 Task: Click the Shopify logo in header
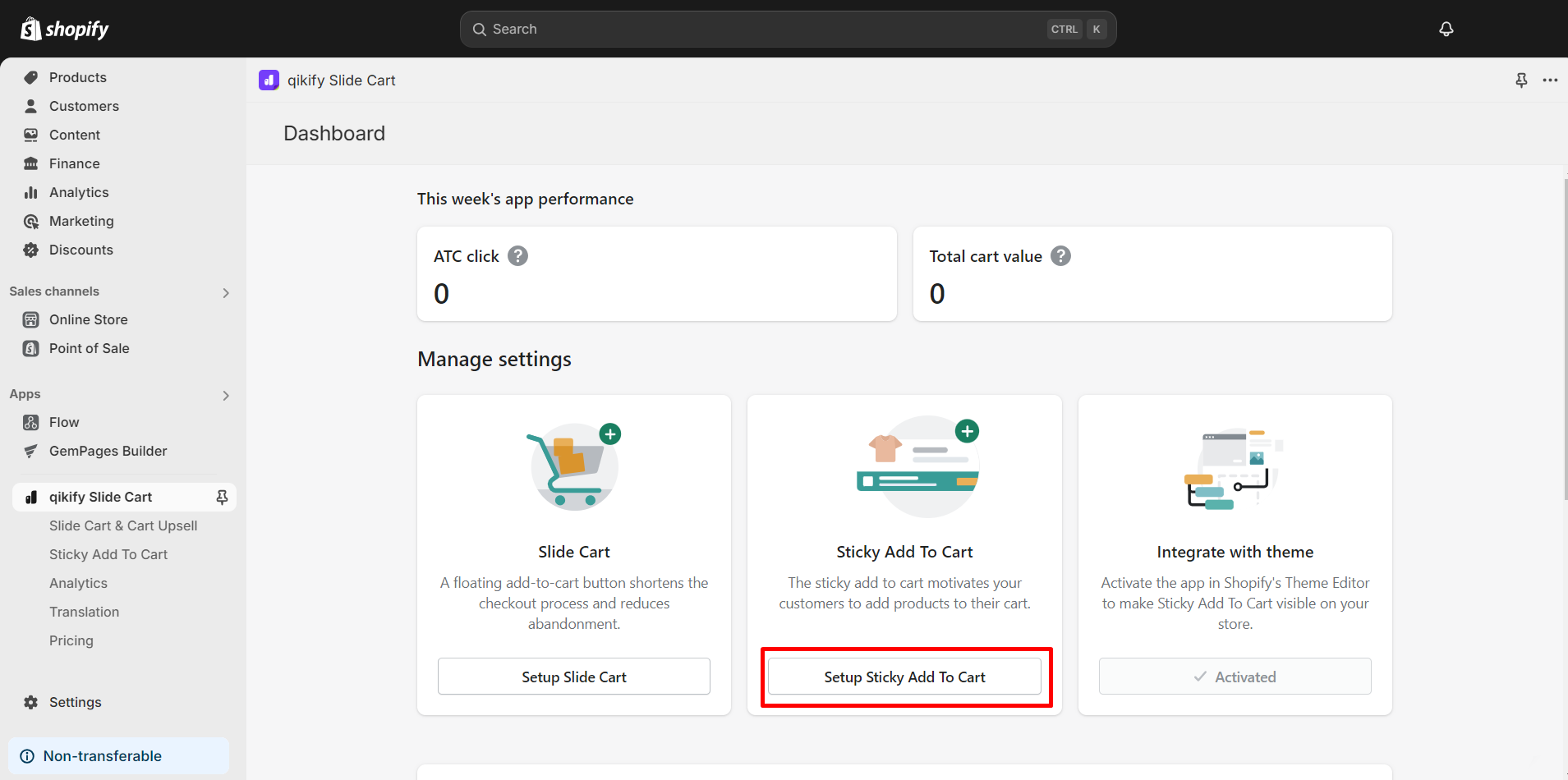click(65, 29)
